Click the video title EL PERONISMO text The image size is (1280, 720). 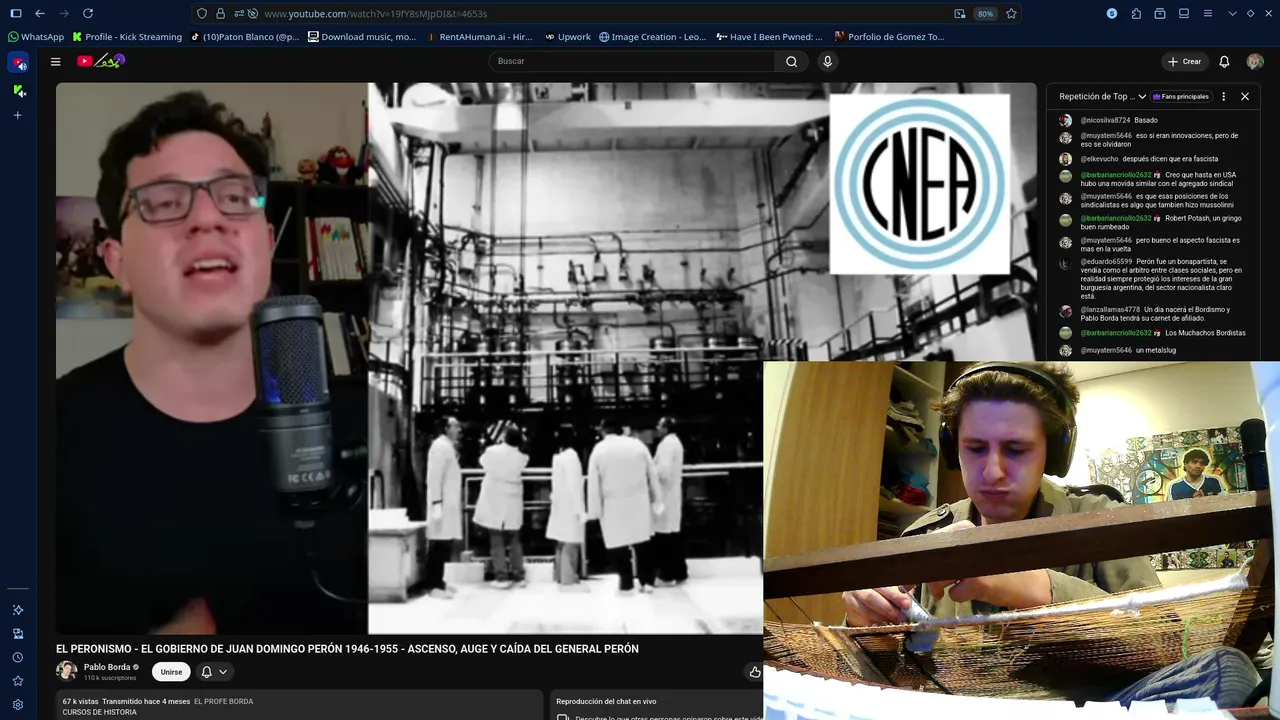(x=347, y=649)
